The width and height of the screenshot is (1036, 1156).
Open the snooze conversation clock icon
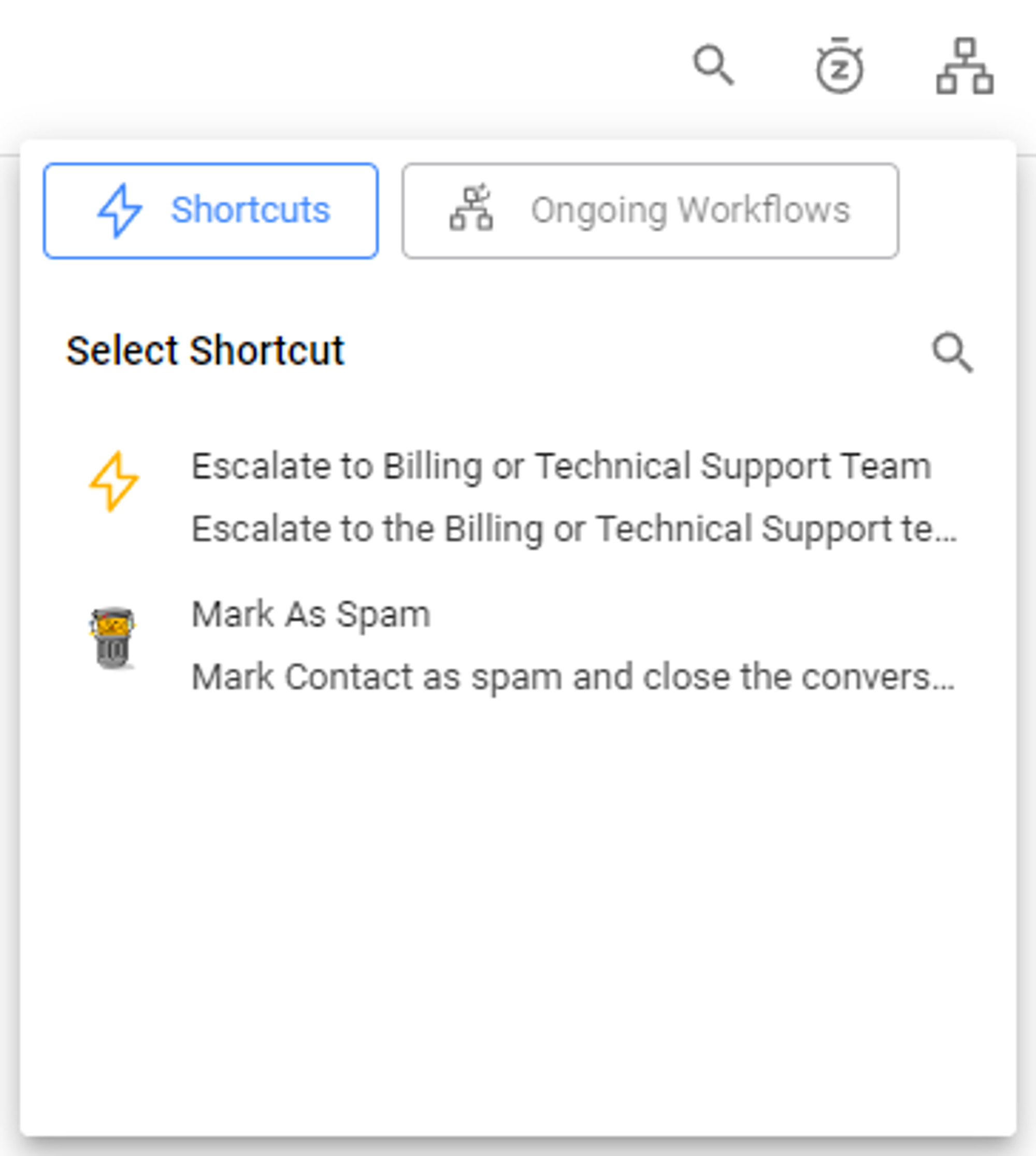coord(840,66)
